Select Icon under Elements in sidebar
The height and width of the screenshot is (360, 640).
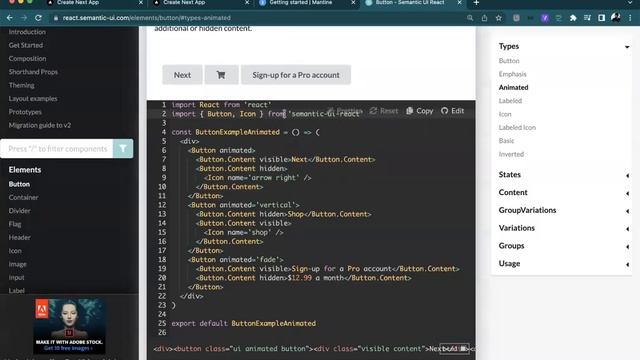coord(15,251)
